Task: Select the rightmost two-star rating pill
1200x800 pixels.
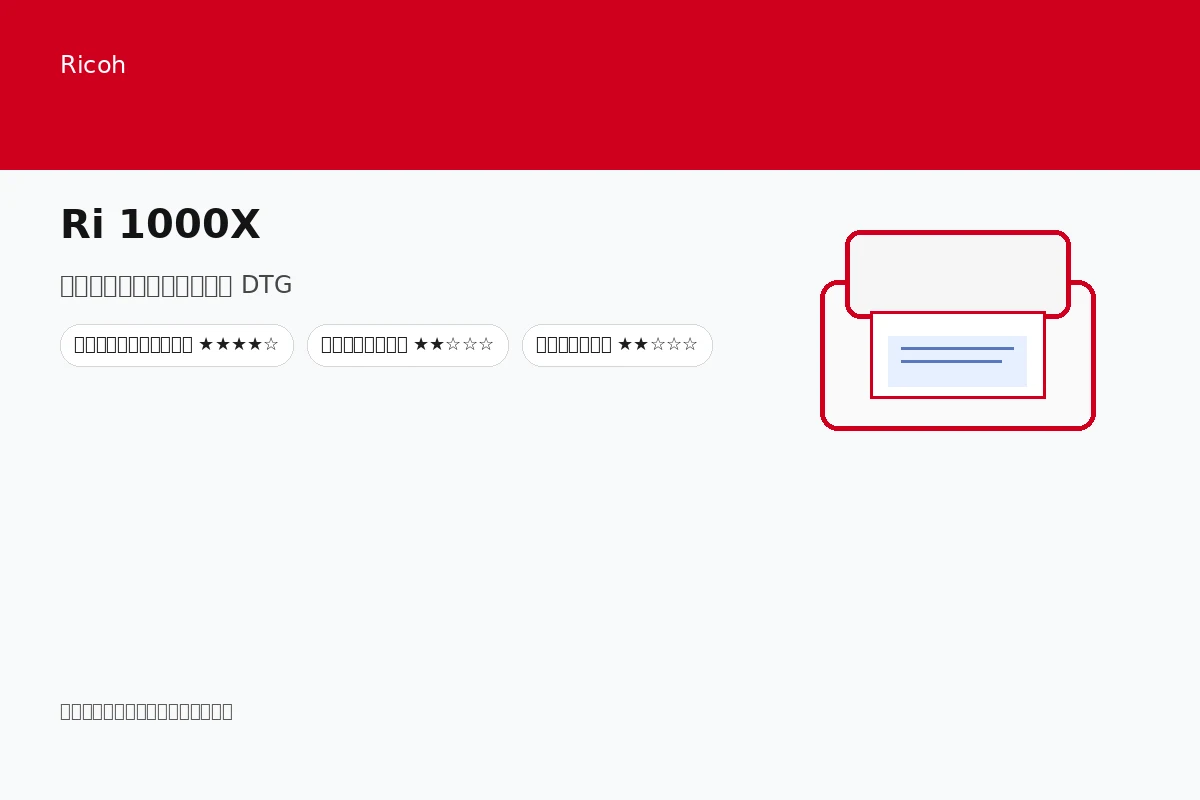Action: point(617,345)
